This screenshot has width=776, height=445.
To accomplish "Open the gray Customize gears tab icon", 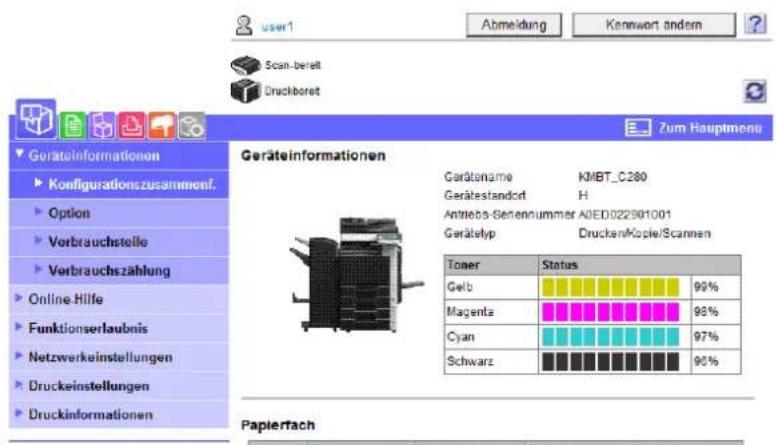I will tap(192, 125).
